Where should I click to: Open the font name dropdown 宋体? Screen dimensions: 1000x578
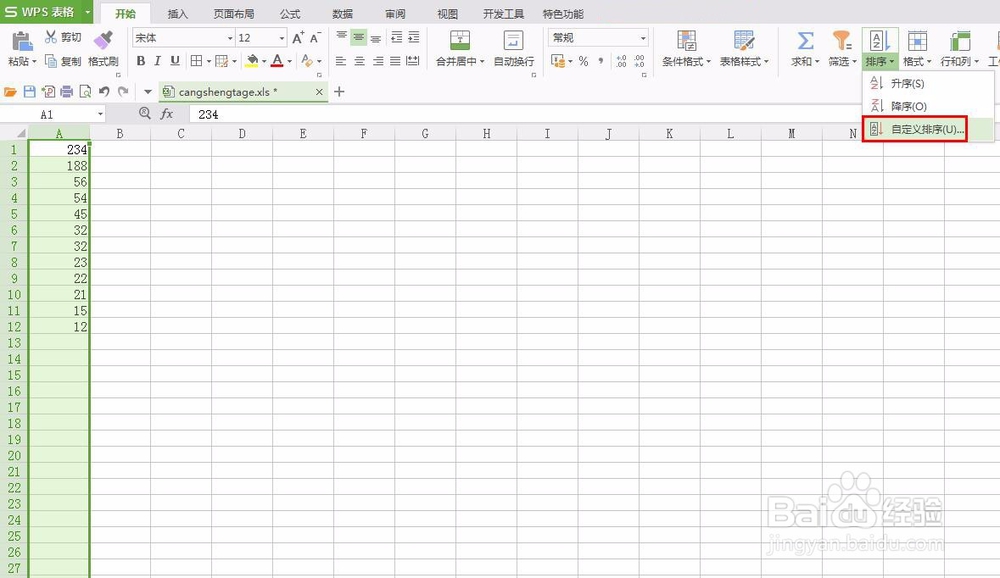pyautogui.click(x=230, y=38)
